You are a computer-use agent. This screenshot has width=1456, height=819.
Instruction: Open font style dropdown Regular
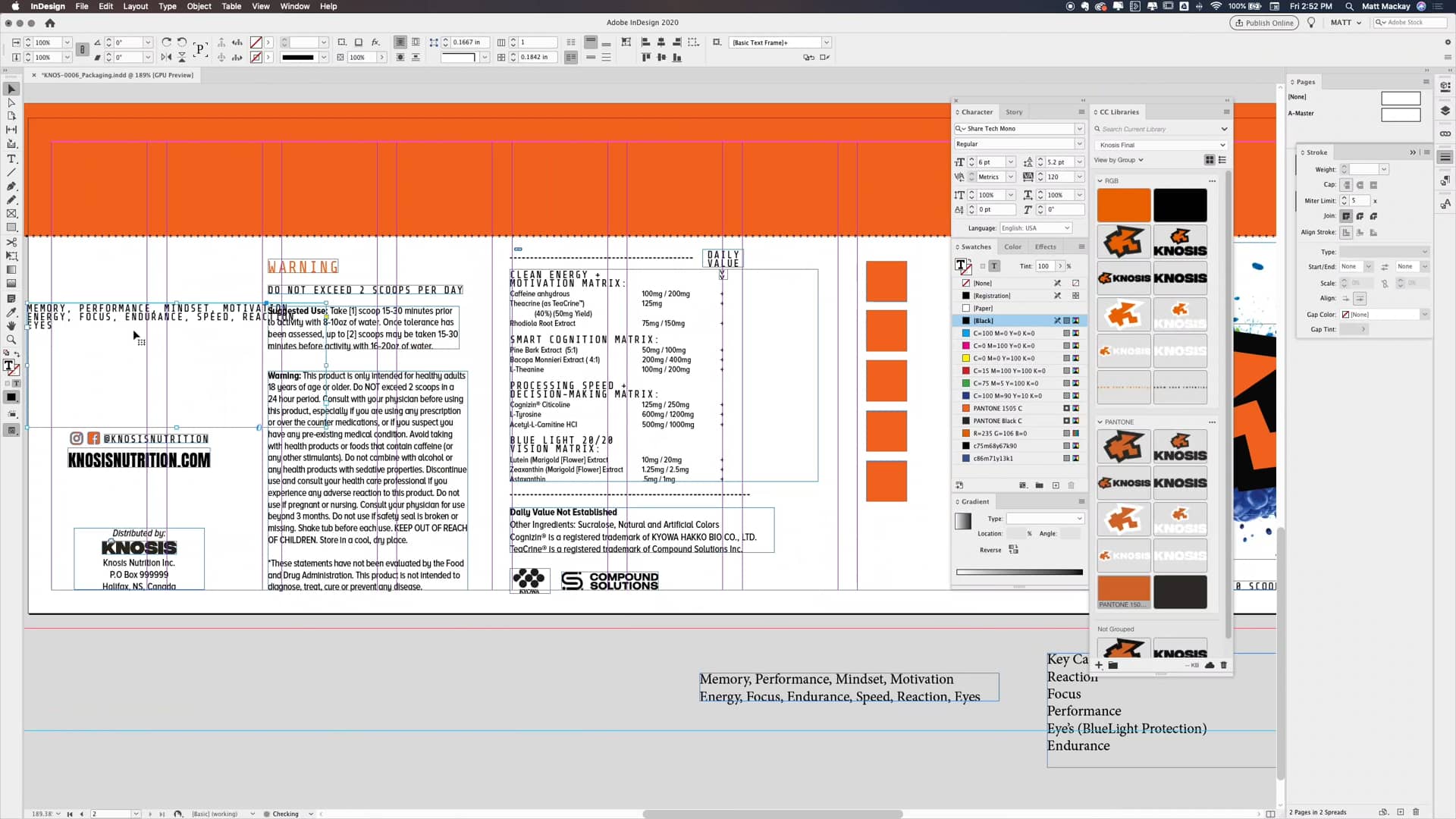point(1079,144)
